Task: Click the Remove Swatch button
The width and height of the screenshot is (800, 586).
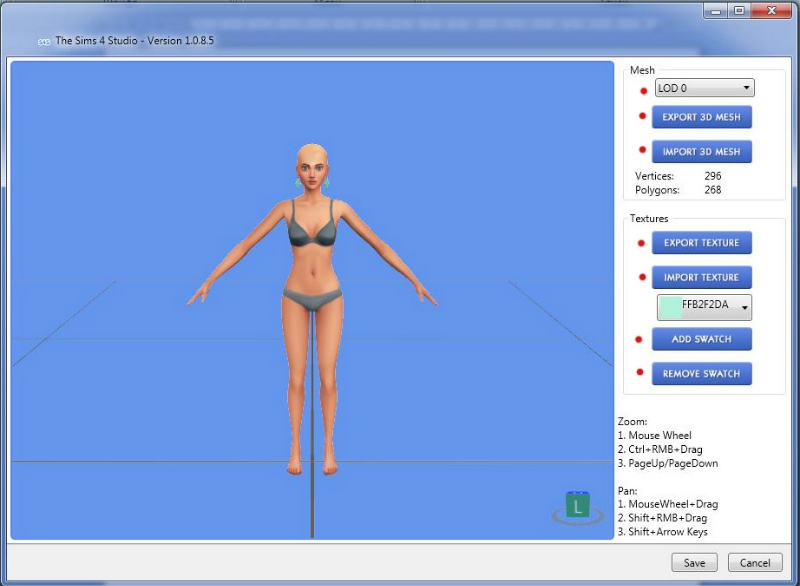Action: coord(702,374)
